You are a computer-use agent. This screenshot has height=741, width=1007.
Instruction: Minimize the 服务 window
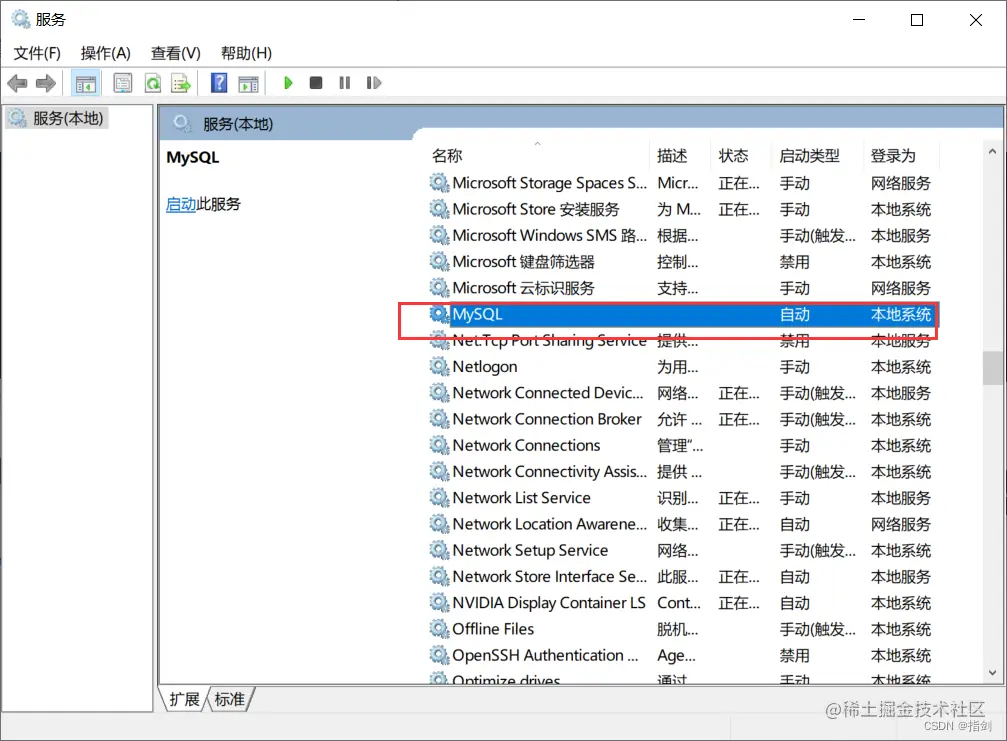coord(859,20)
